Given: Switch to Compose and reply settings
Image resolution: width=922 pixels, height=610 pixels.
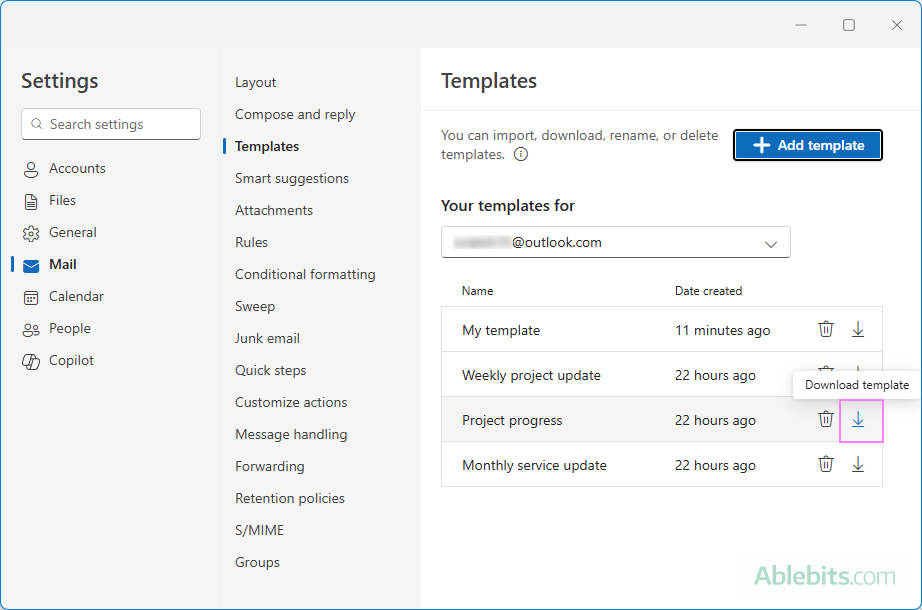Looking at the screenshot, I should click(x=294, y=114).
